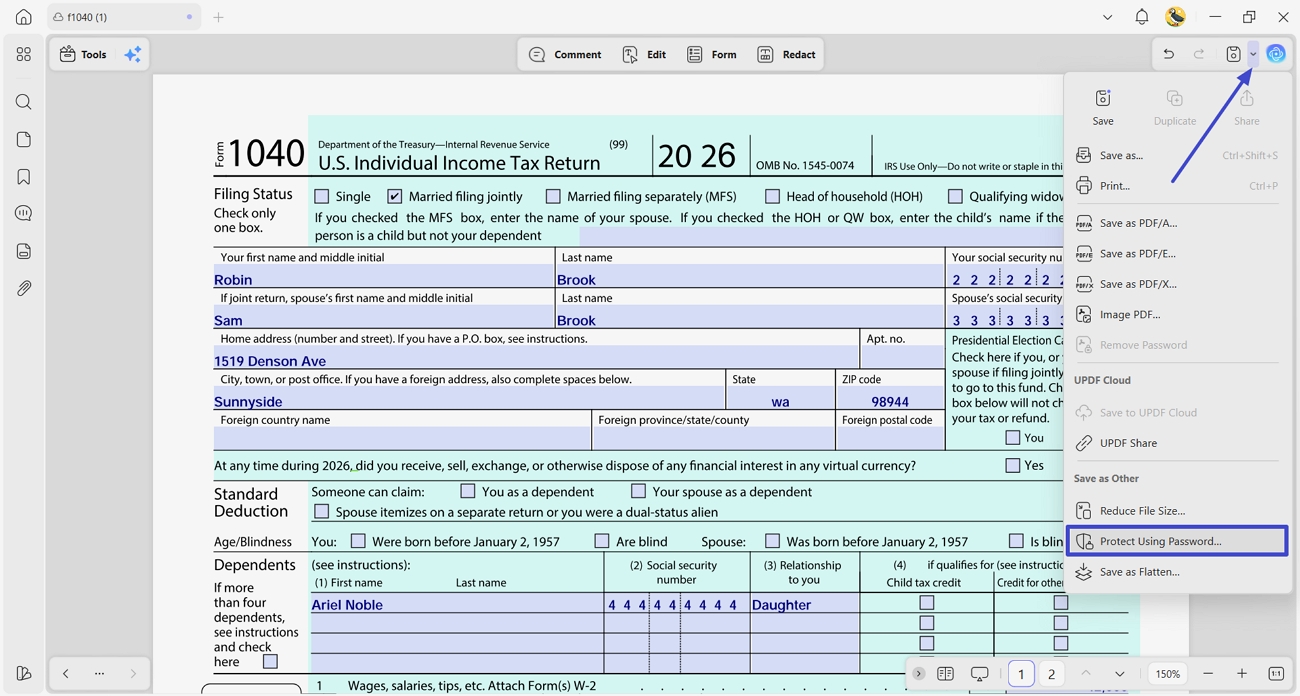The height and width of the screenshot is (696, 1300).
Task: Go to next page chevron down
Action: click(x=1119, y=674)
